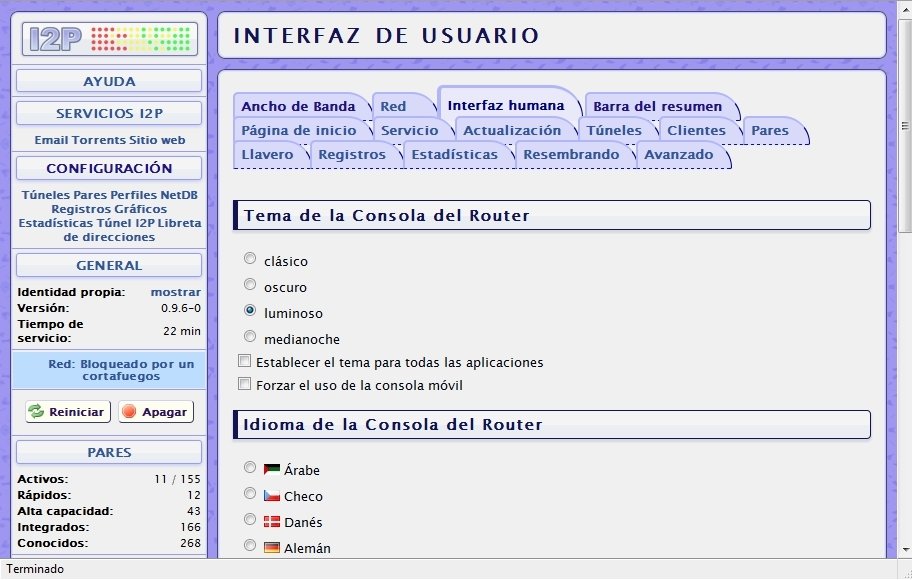Open the NetDB sidebar link
This screenshot has height=580, width=912.
click(179, 195)
